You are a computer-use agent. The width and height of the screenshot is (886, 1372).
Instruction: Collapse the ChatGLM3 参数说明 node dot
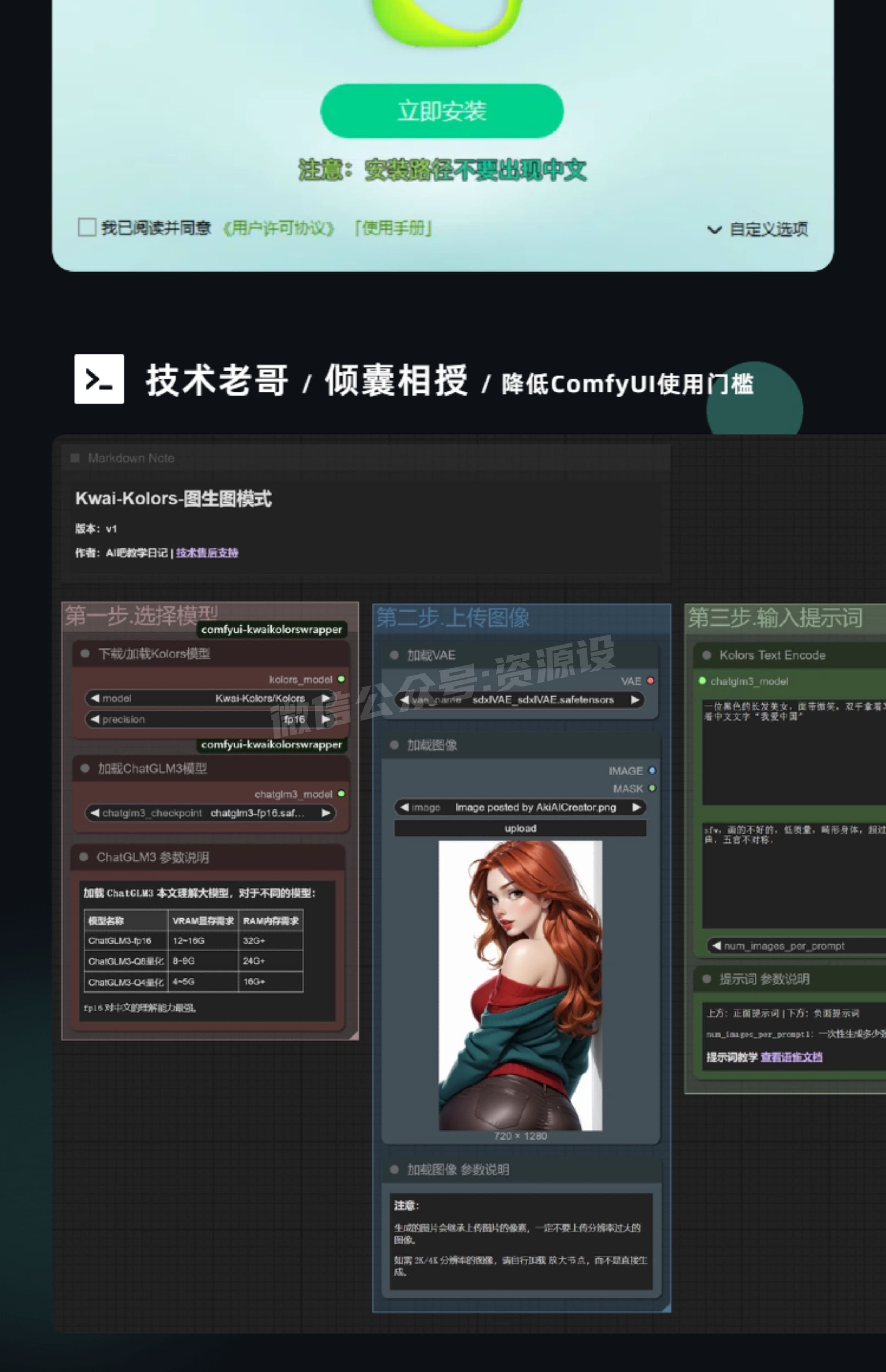point(84,857)
